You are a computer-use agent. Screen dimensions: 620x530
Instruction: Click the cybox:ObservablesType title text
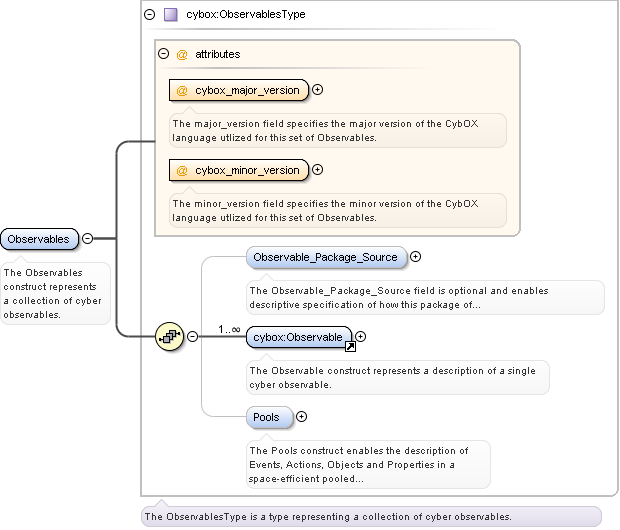coord(246,15)
